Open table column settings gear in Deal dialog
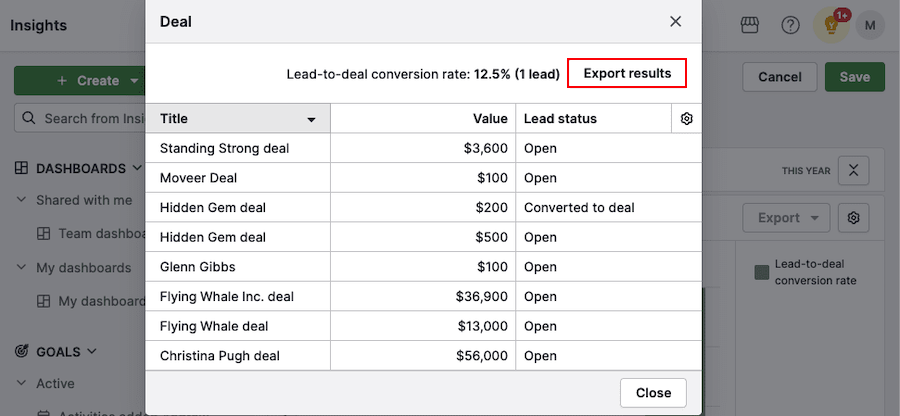 (x=686, y=118)
